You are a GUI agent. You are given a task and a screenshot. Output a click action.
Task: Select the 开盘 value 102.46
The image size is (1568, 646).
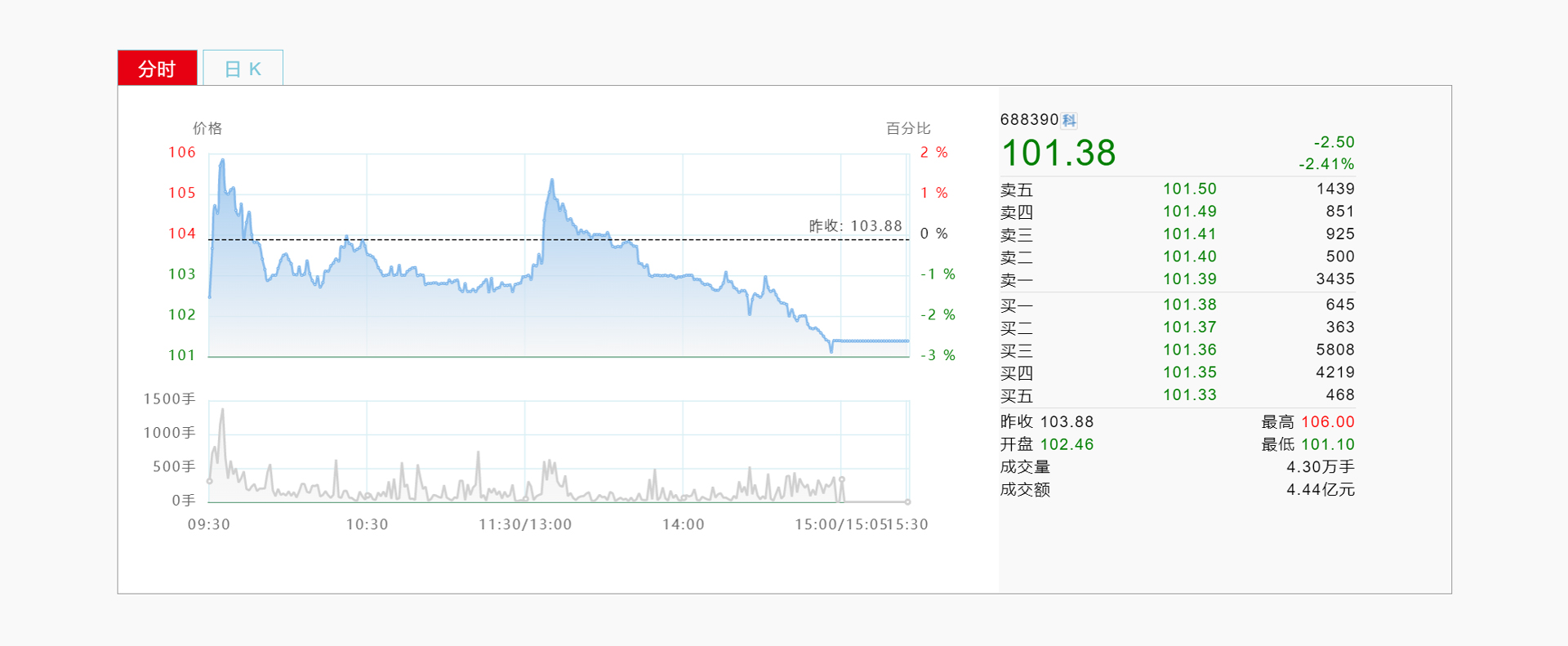1067,445
